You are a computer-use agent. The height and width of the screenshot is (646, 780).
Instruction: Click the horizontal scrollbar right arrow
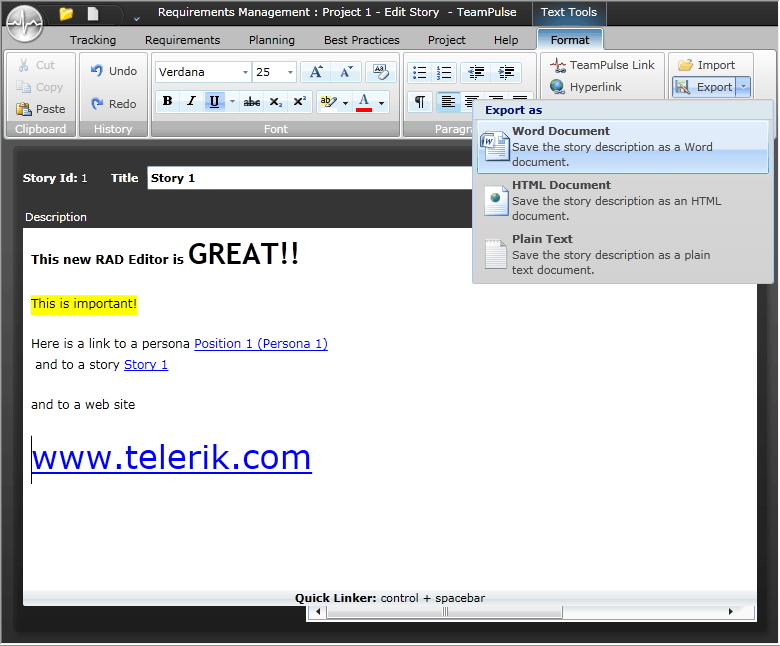(730, 611)
